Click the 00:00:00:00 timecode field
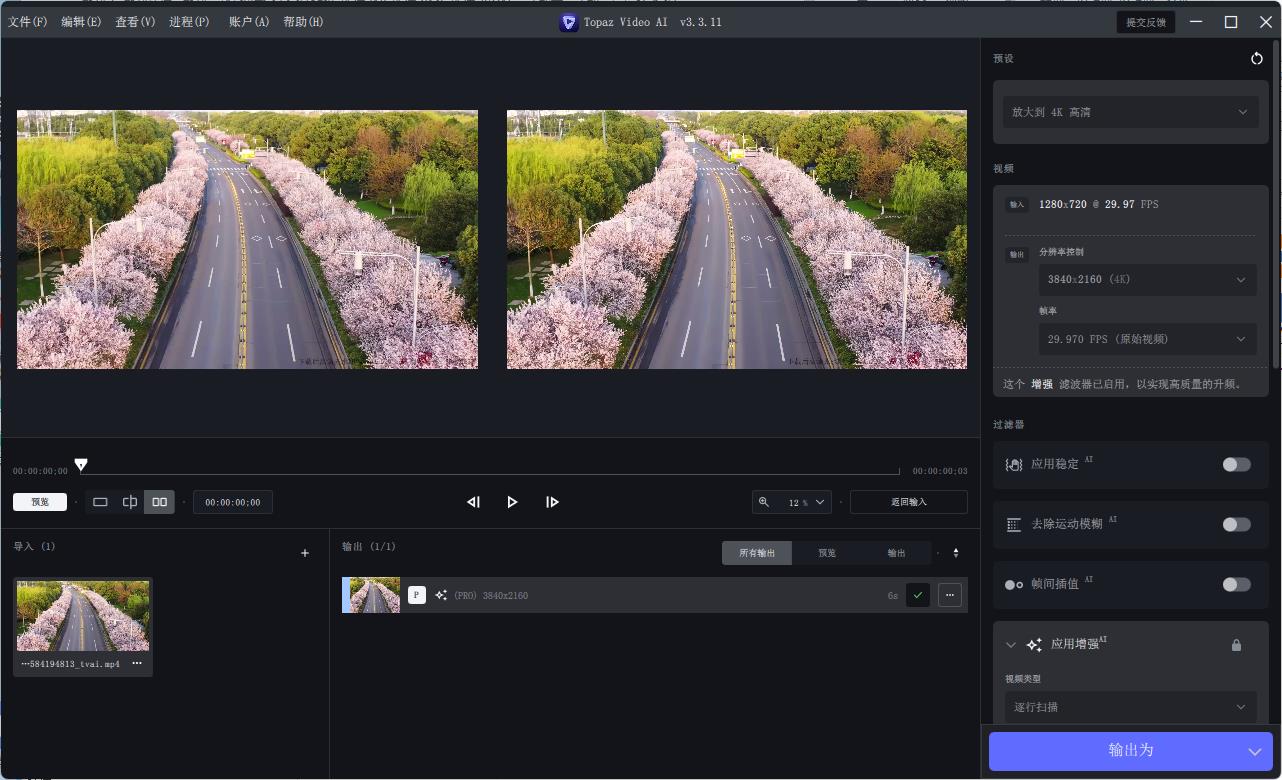1282x780 pixels. pyautogui.click(x=233, y=502)
